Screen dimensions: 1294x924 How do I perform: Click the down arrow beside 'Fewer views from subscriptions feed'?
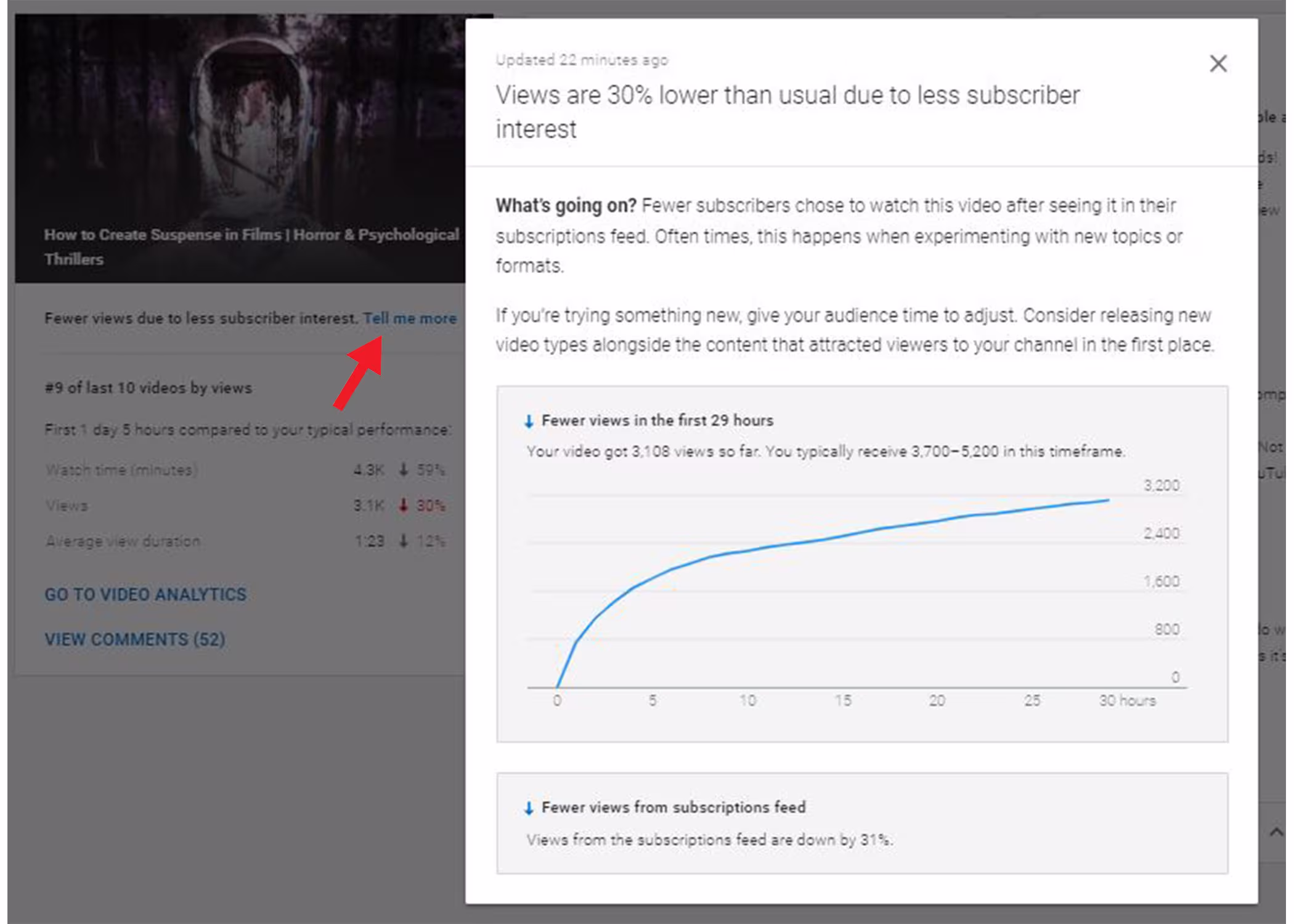[529, 808]
